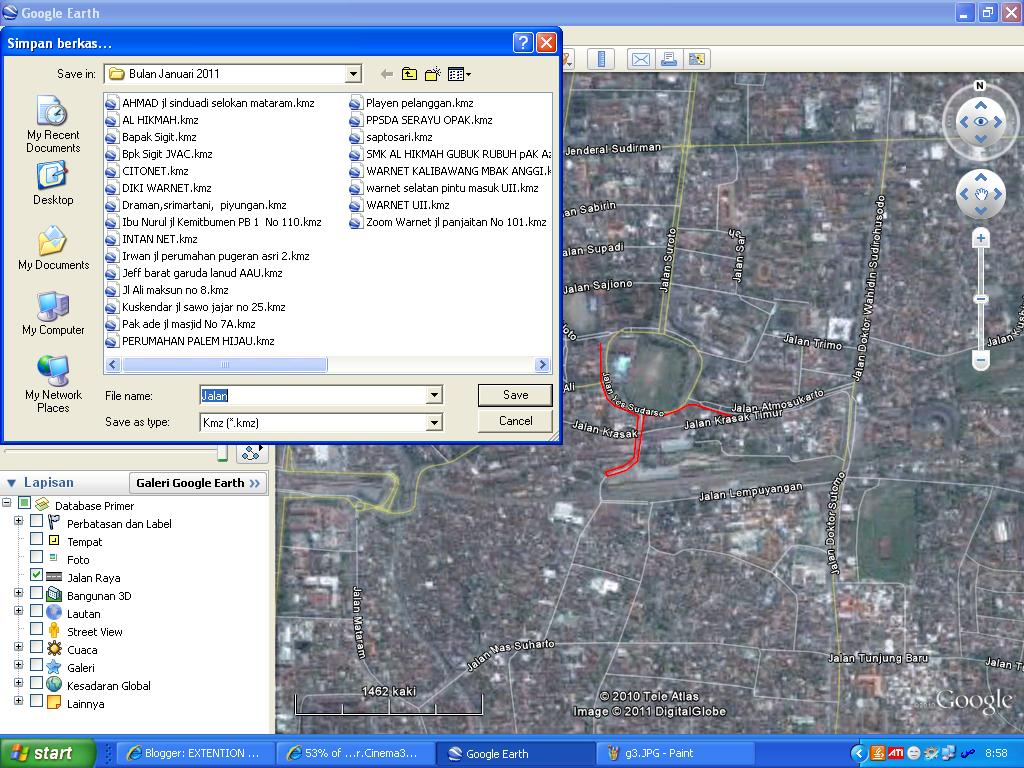The height and width of the screenshot is (768, 1024).
Task: Go back with the dialog's back arrow icon
Action: tap(387, 74)
